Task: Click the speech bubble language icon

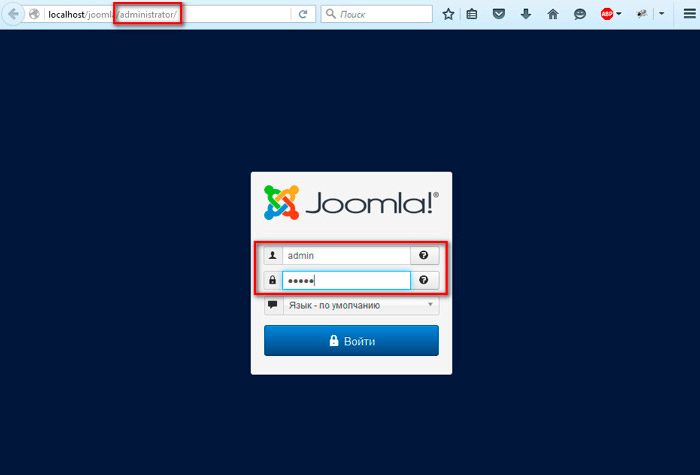Action: [273, 305]
